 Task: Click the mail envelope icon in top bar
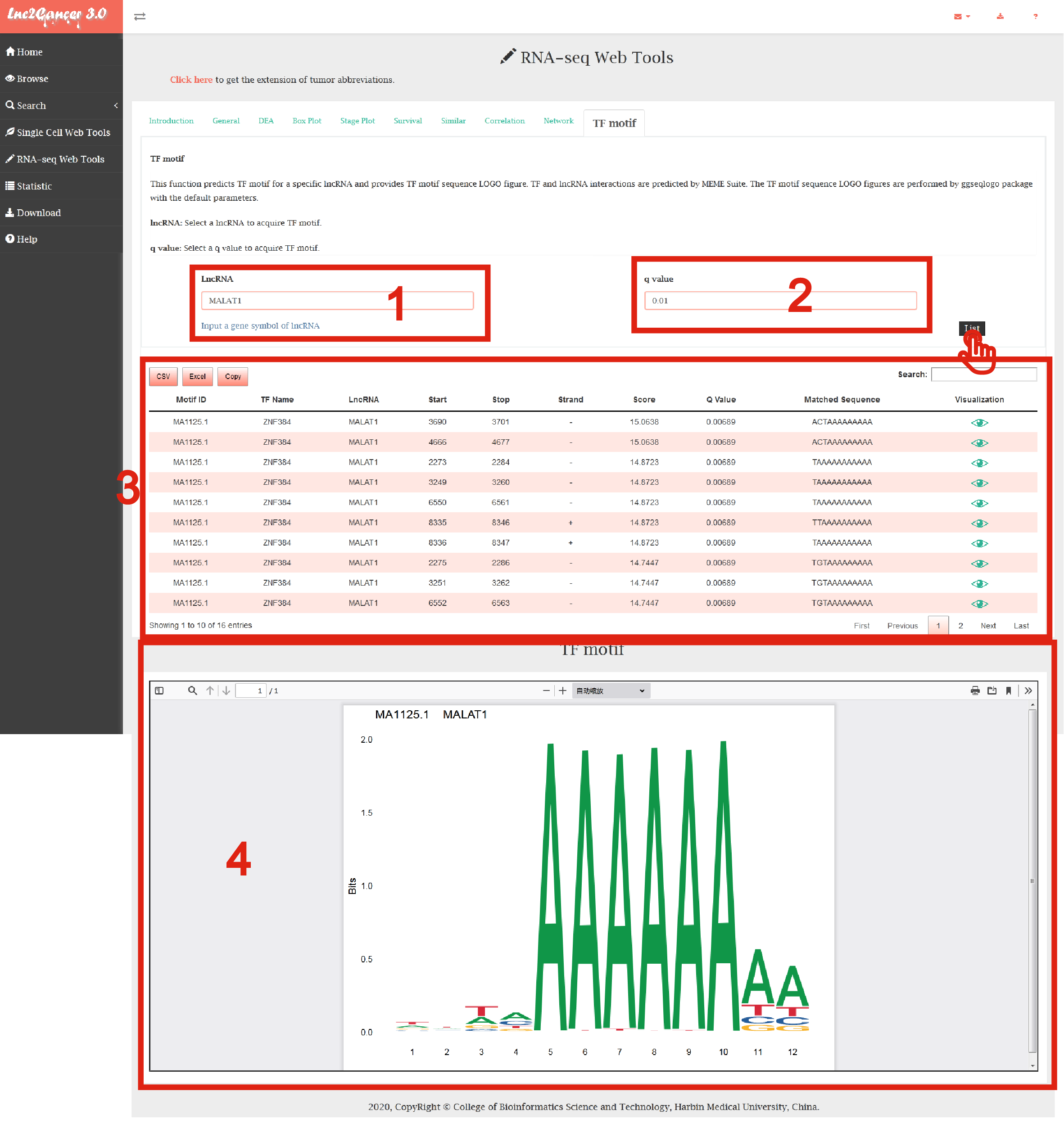coord(958,17)
